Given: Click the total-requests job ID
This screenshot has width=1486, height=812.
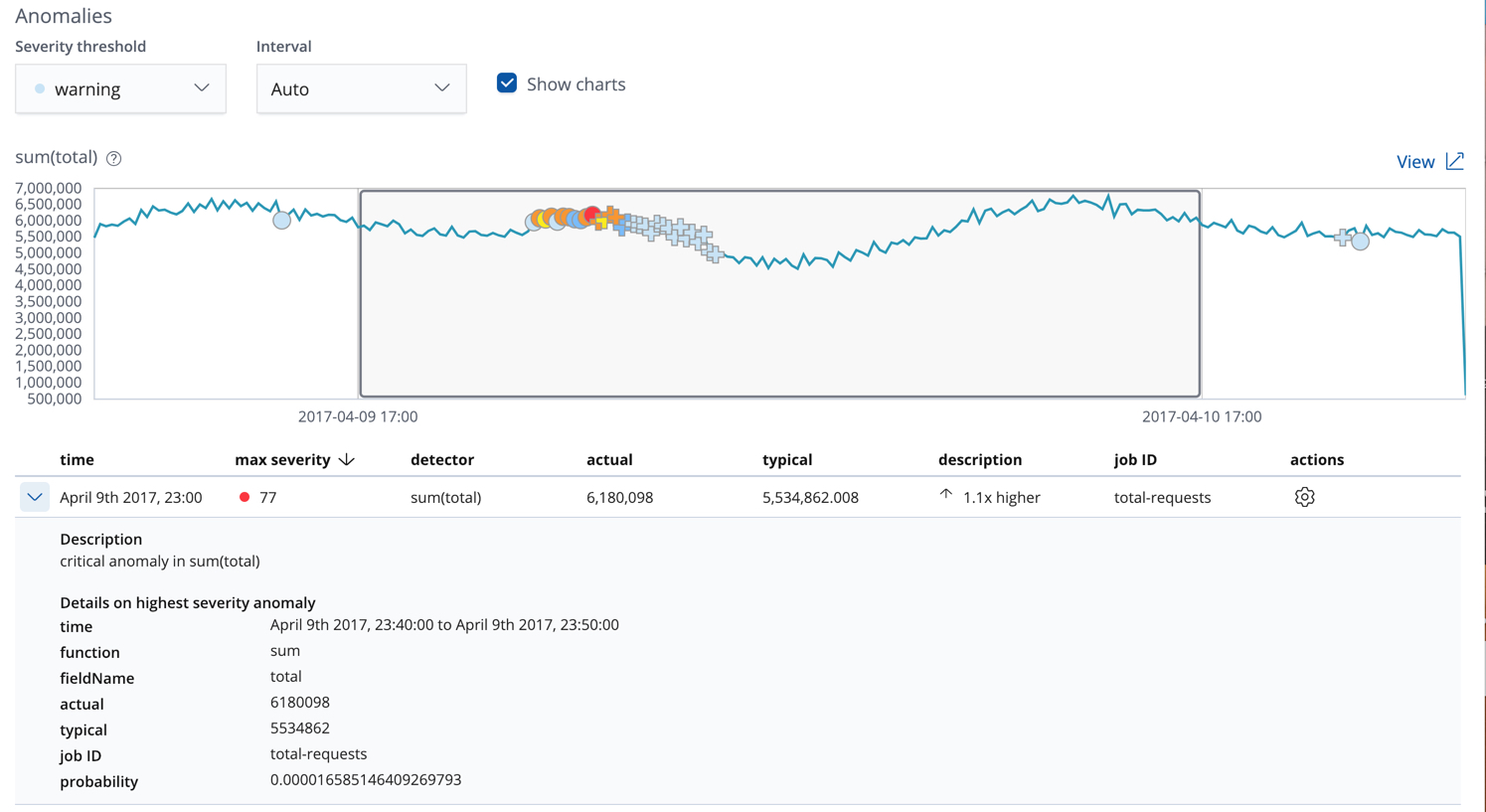Looking at the screenshot, I should click(1161, 496).
